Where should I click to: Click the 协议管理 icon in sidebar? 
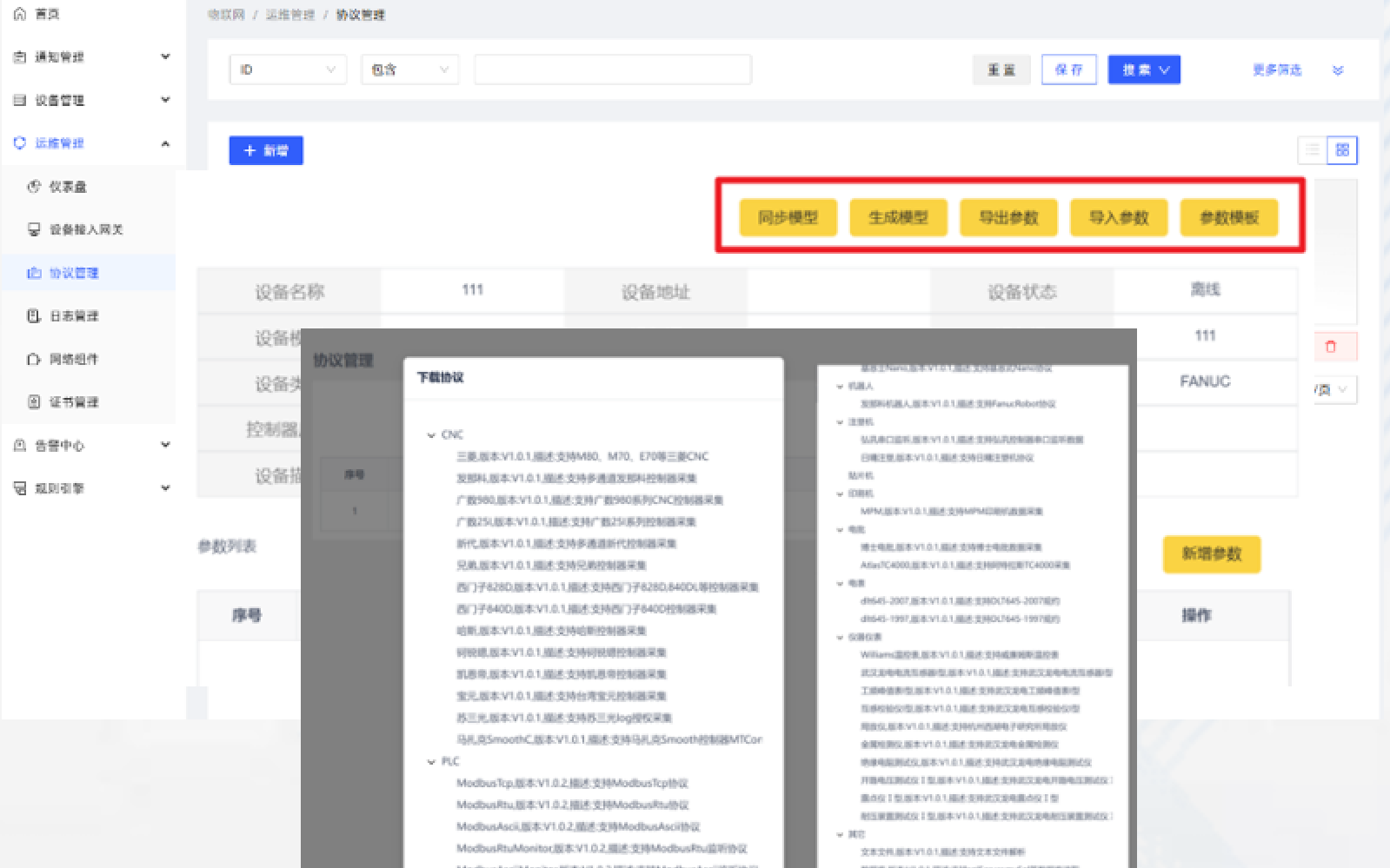click(x=34, y=273)
